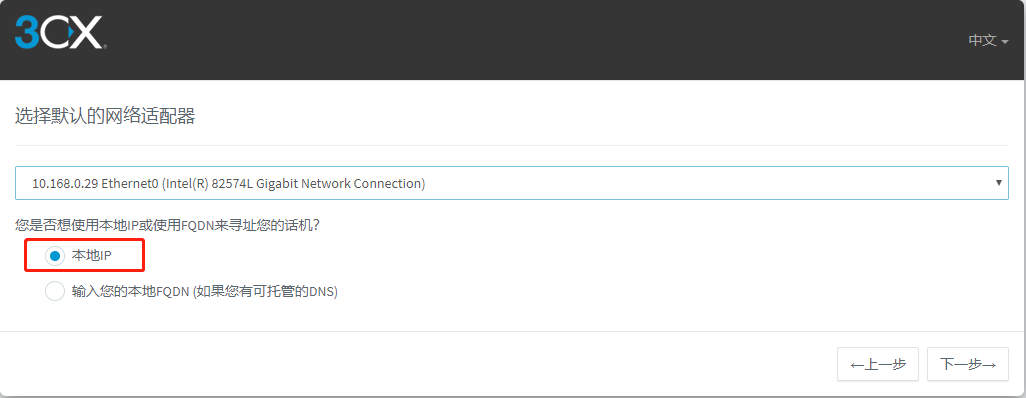Select the 本地IP radio button circle
1026x398 pixels.
55,256
